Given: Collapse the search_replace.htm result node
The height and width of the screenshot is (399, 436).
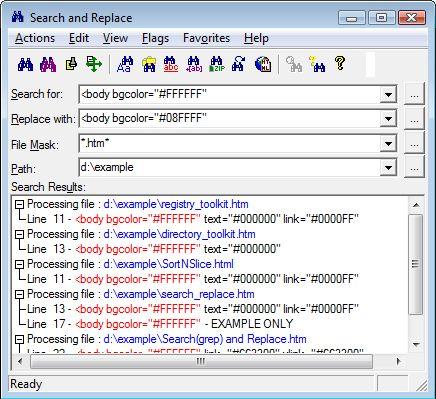Looking at the screenshot, I should (x=20, y=294).
